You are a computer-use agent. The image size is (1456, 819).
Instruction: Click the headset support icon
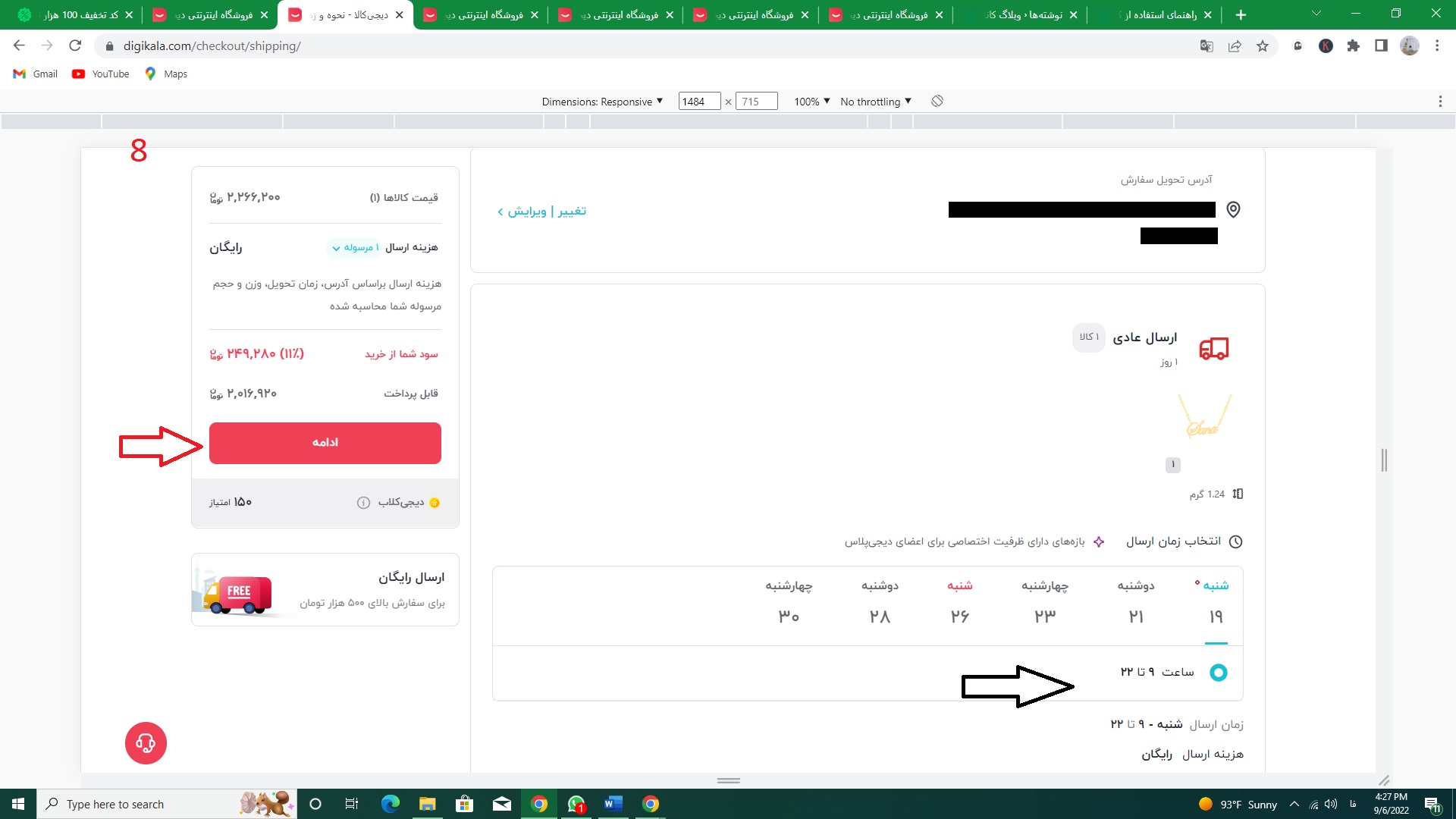[145, 743]
